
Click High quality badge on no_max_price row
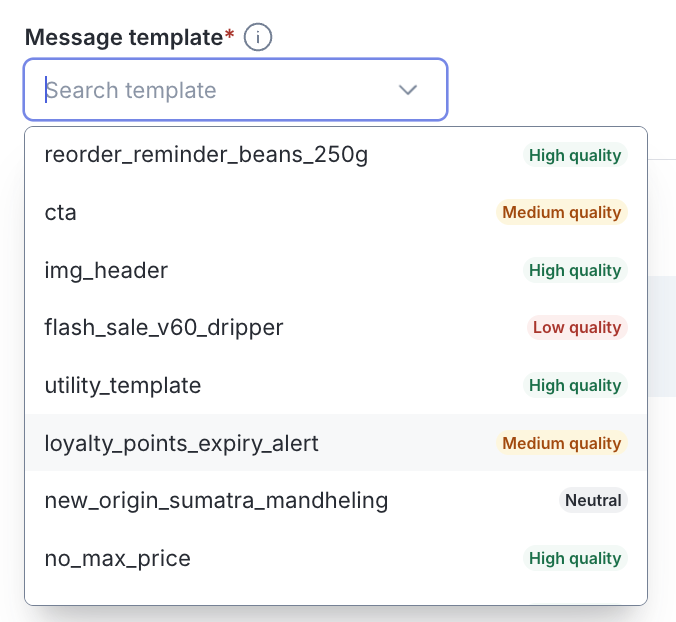[x=575, y=558]
